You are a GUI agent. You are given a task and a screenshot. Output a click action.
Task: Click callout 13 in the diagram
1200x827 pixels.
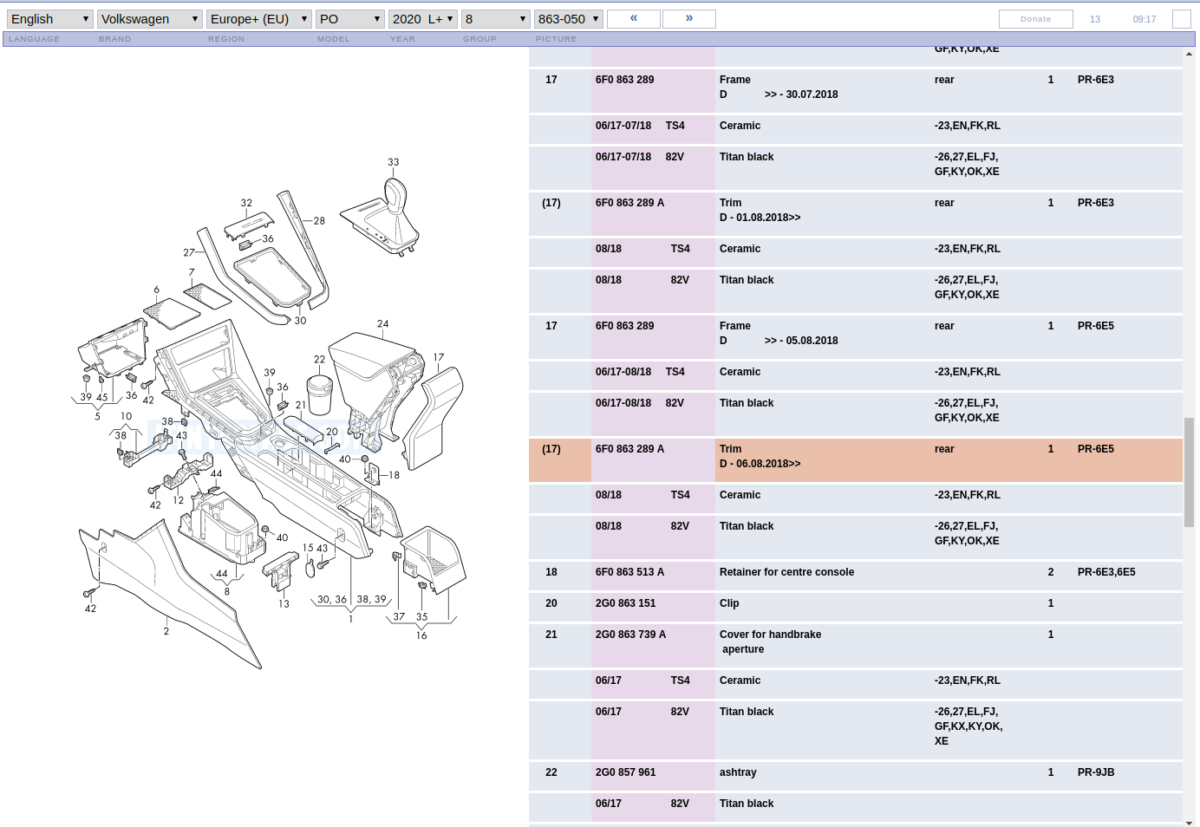(284, 603)
